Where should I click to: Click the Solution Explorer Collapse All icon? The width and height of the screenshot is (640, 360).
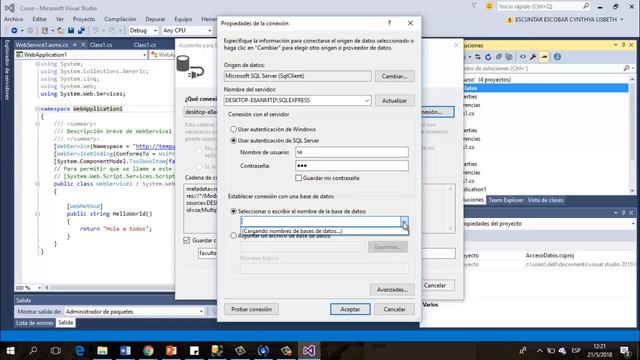498,57
